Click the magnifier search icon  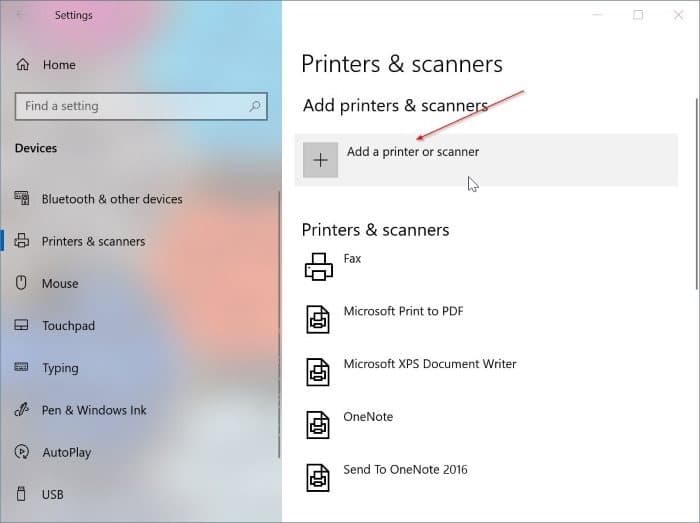click(255, 106)
